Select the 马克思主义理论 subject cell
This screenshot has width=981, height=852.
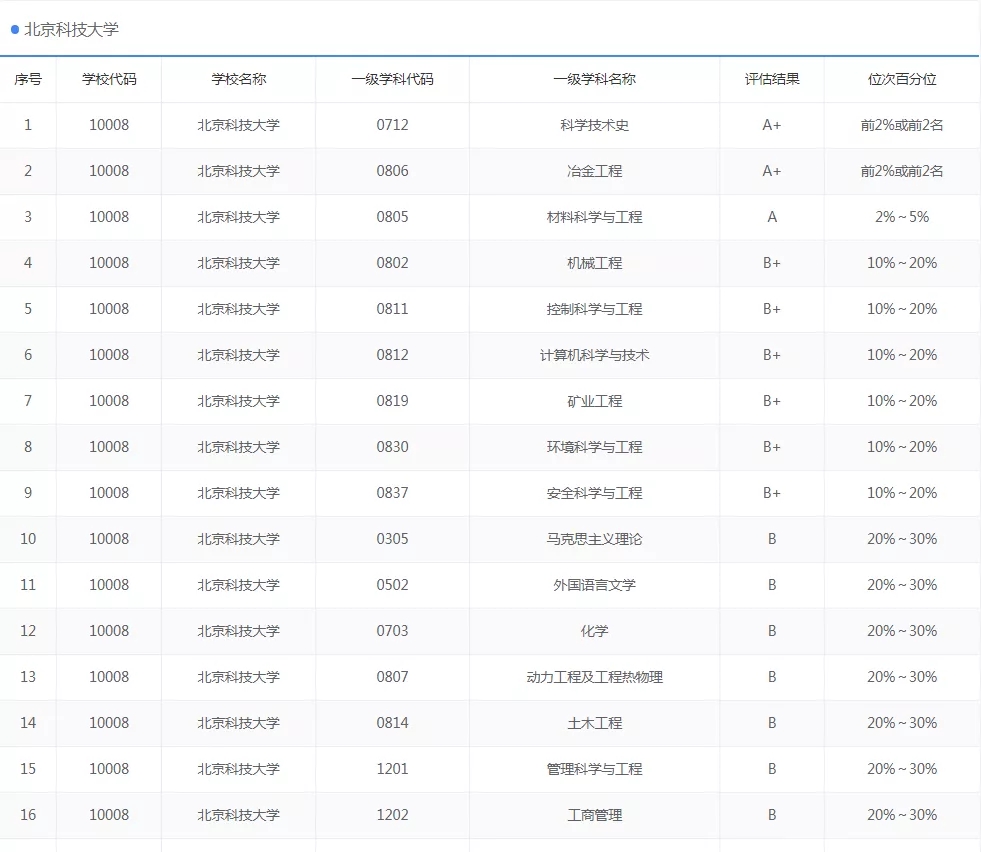click(594, 539)
